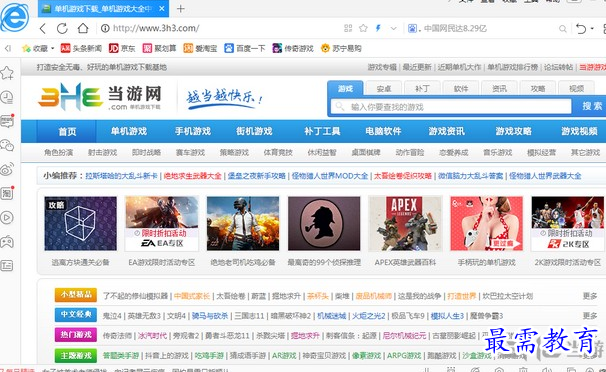
Task: Open the sidebar Weibo icon
Action: (x=7, y=169)
